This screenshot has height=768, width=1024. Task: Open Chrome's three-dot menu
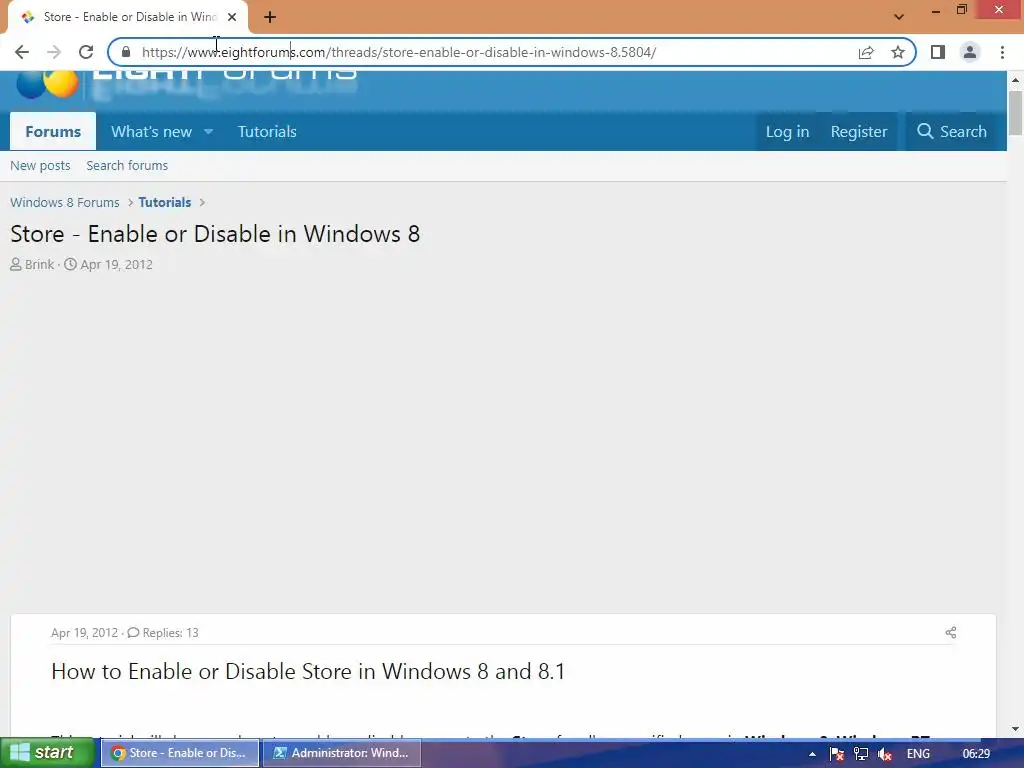[1002, 52]
